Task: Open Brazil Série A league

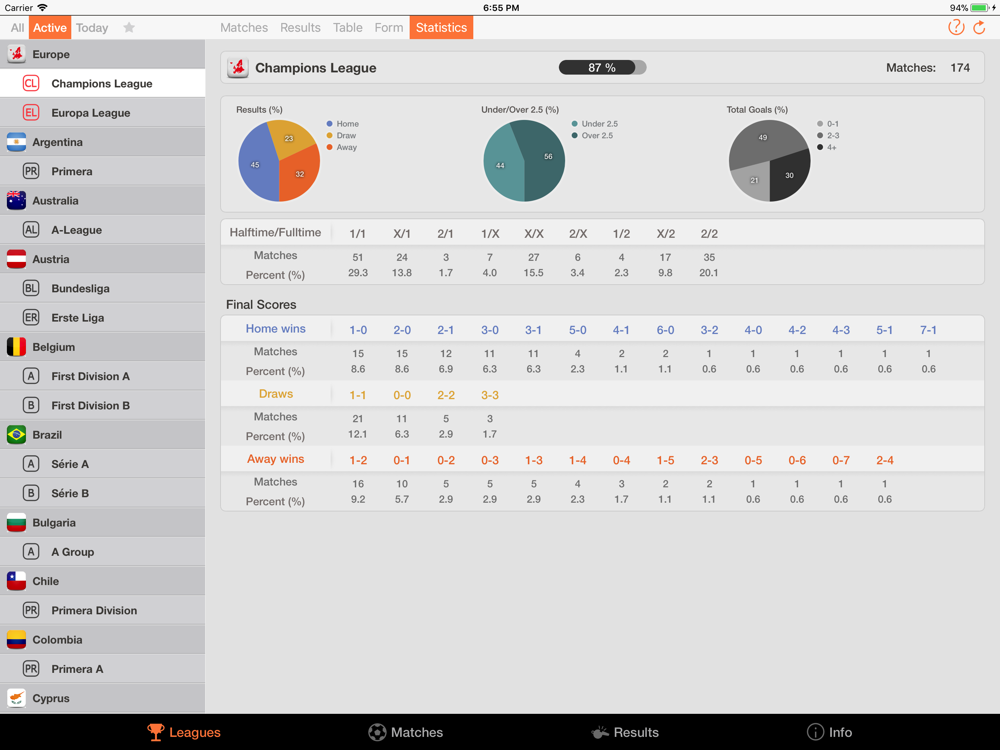Action: [103, 464]
